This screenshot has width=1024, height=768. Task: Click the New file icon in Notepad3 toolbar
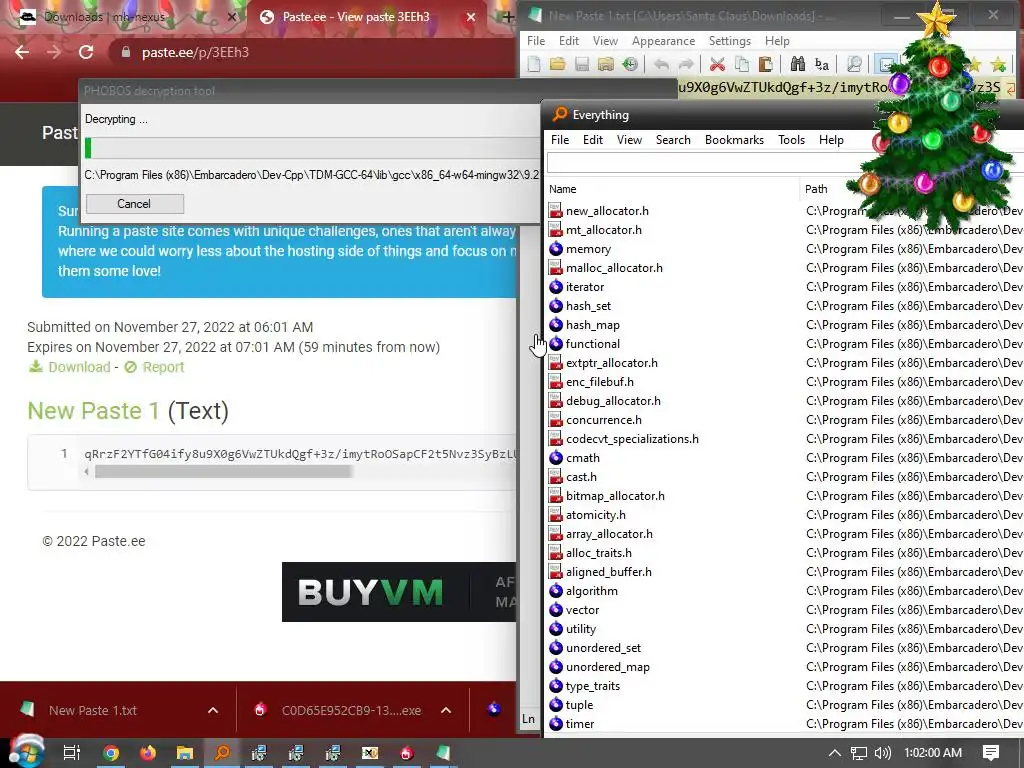(534, 64)
